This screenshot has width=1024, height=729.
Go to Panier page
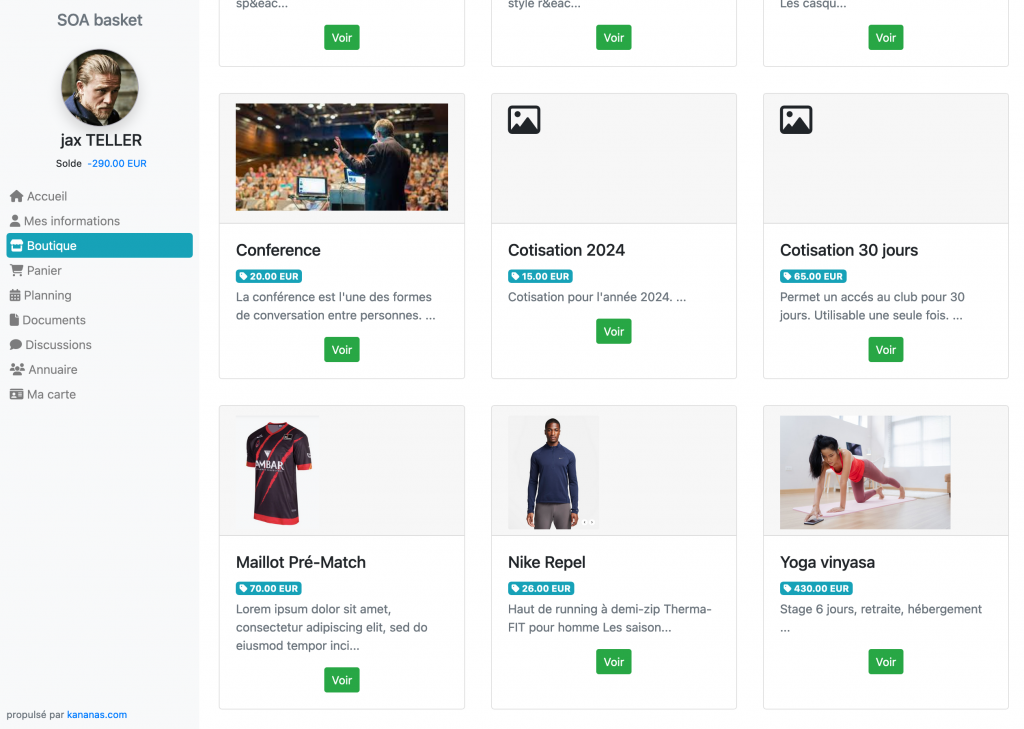tap(99, 270)
